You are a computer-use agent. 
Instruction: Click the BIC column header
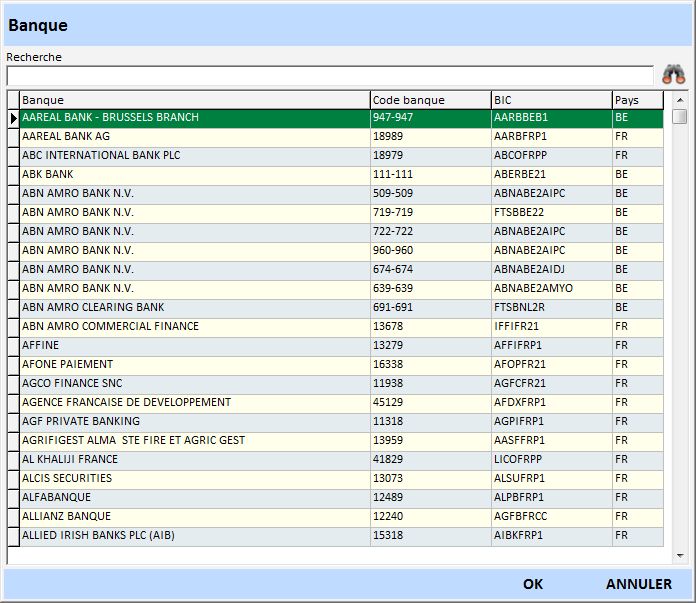point(550,100)
